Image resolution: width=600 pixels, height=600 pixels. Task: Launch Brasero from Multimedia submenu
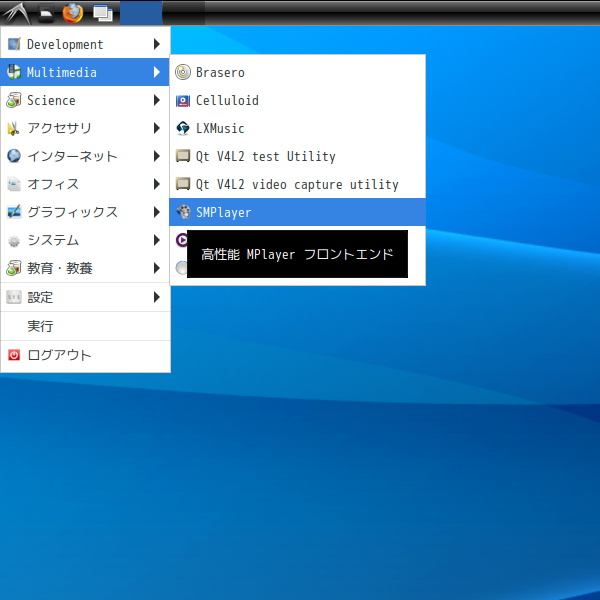(297, 72)
